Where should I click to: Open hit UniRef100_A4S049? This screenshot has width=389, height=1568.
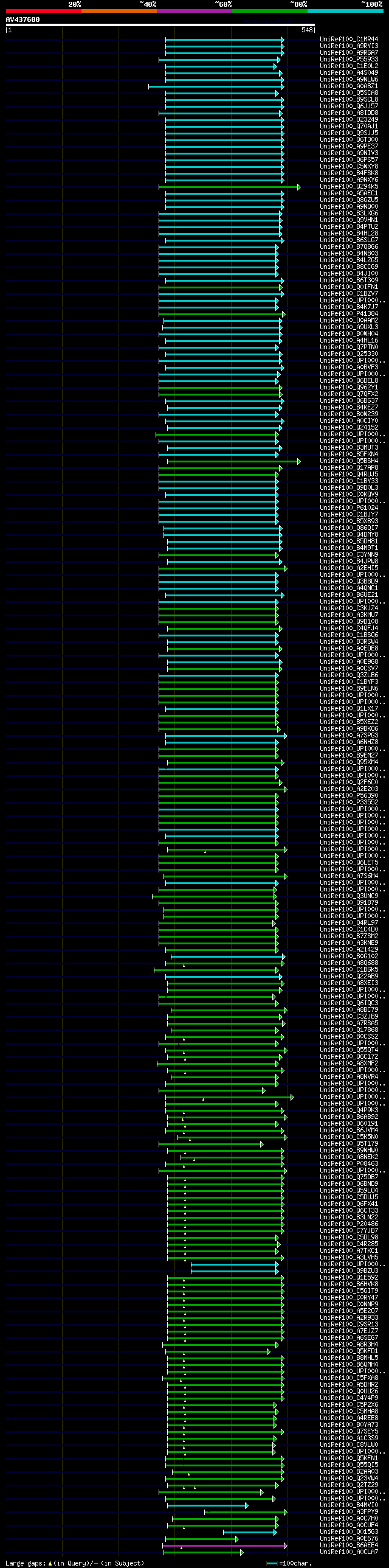[x=349, y=73]
